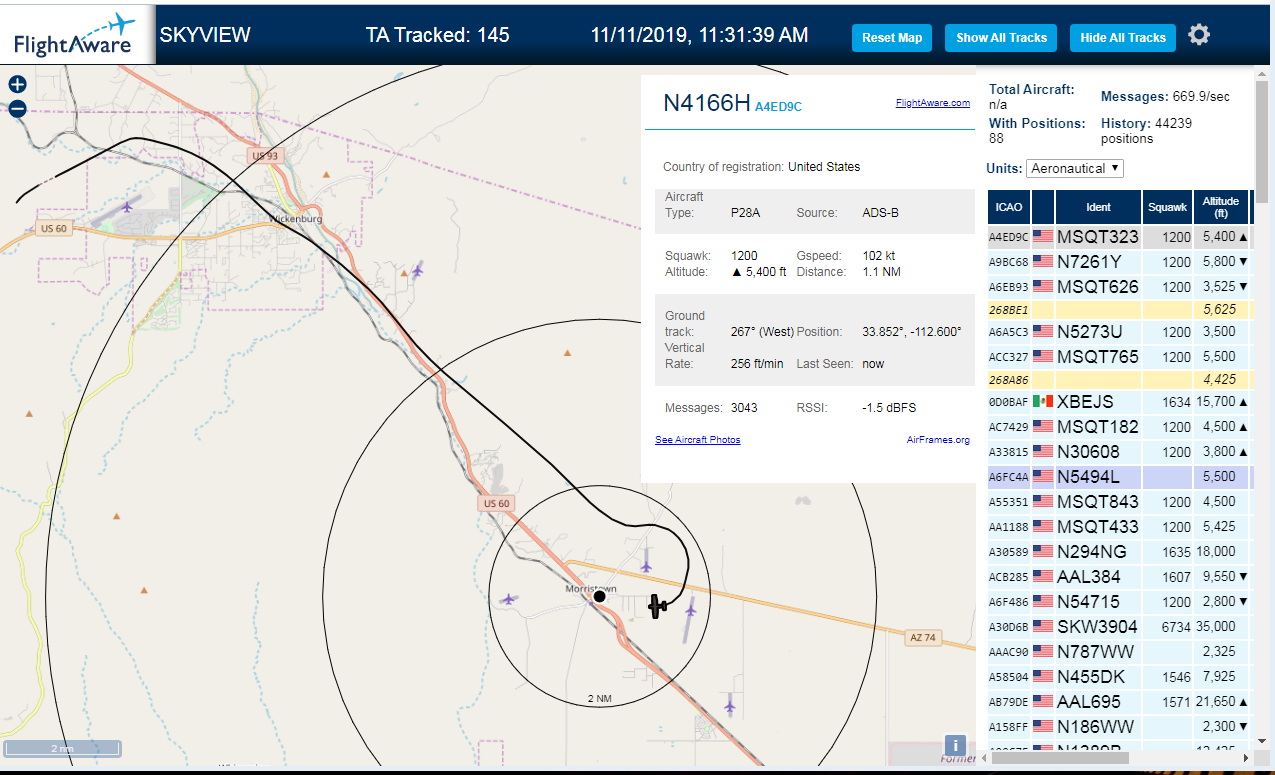The height and width of the screenshot is (775, 1275).
Task: Select the MSQT626 aircraft row
Action: click(x=1119, y=287)
